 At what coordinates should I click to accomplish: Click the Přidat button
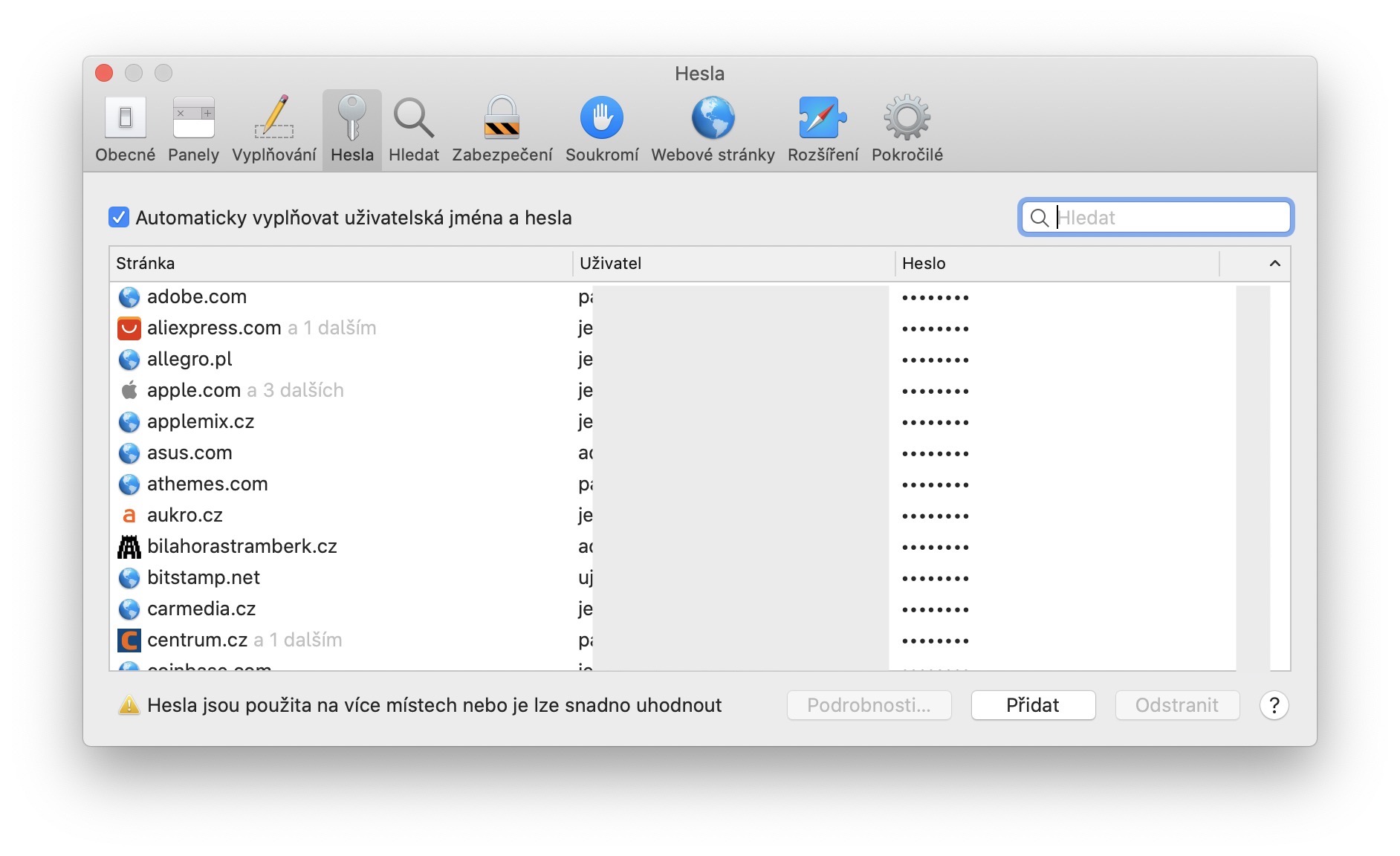(1033, 705)
